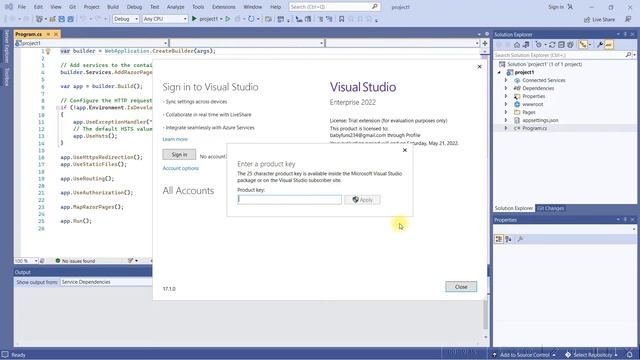Click the Property Pages wrench icon
This screenshot has height=360, width=640.
(520, 239)
